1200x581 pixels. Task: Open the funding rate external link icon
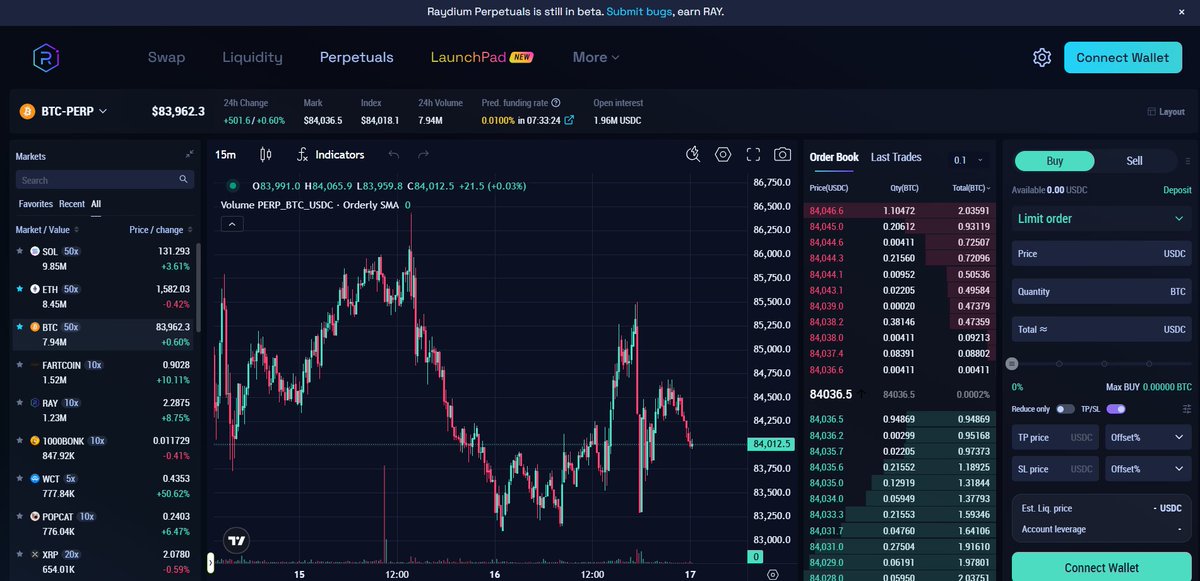pos(569,120)
